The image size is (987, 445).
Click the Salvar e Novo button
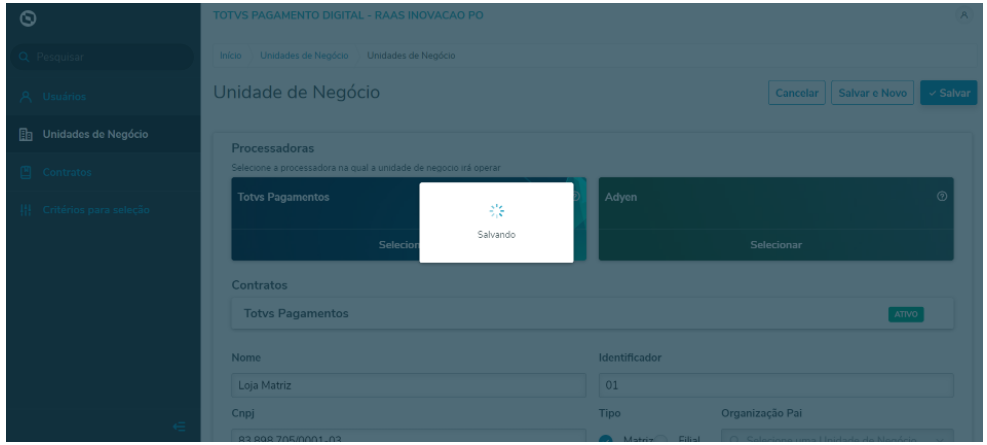872,93
